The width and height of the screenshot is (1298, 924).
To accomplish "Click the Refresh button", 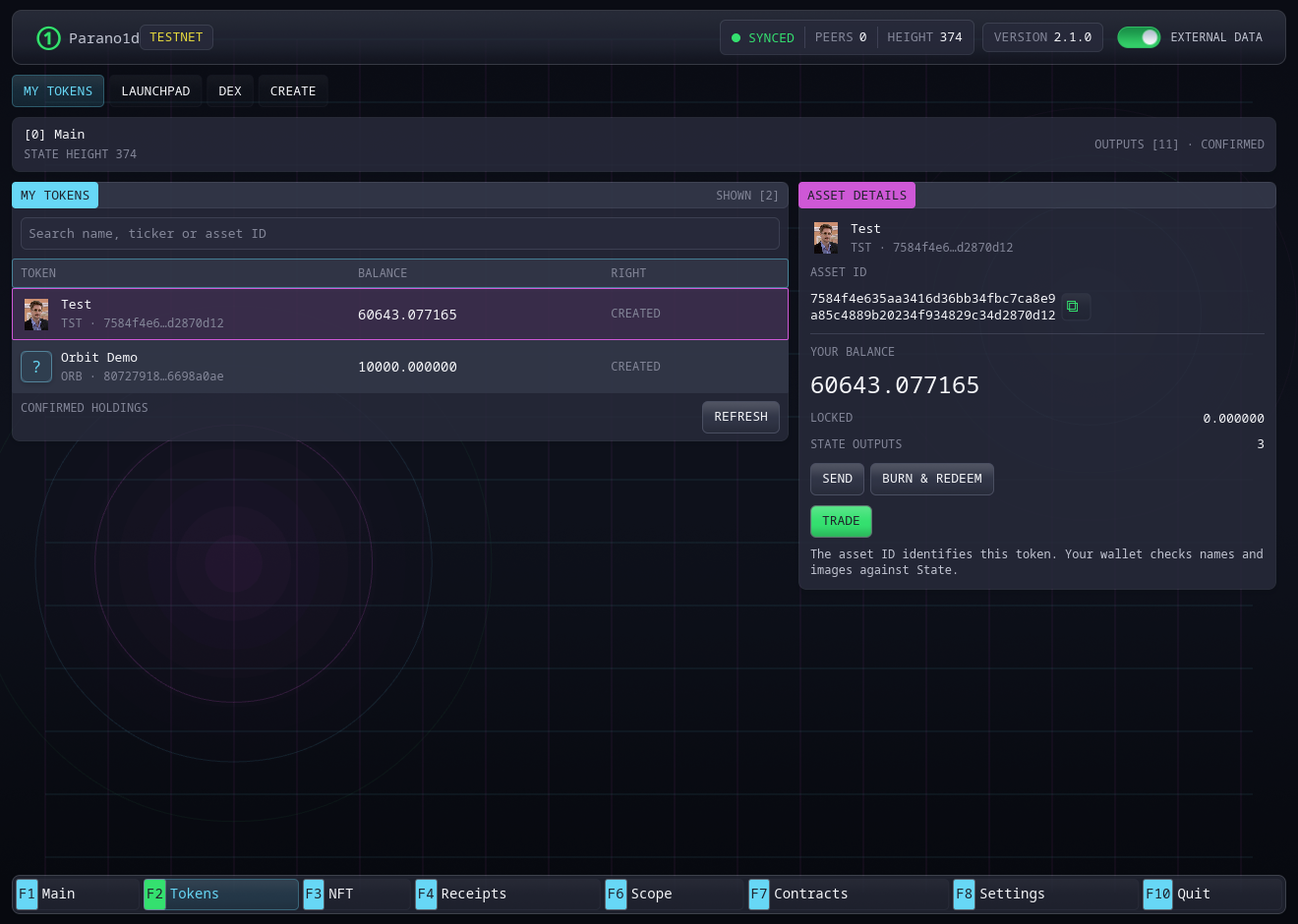I will point(740,417).
